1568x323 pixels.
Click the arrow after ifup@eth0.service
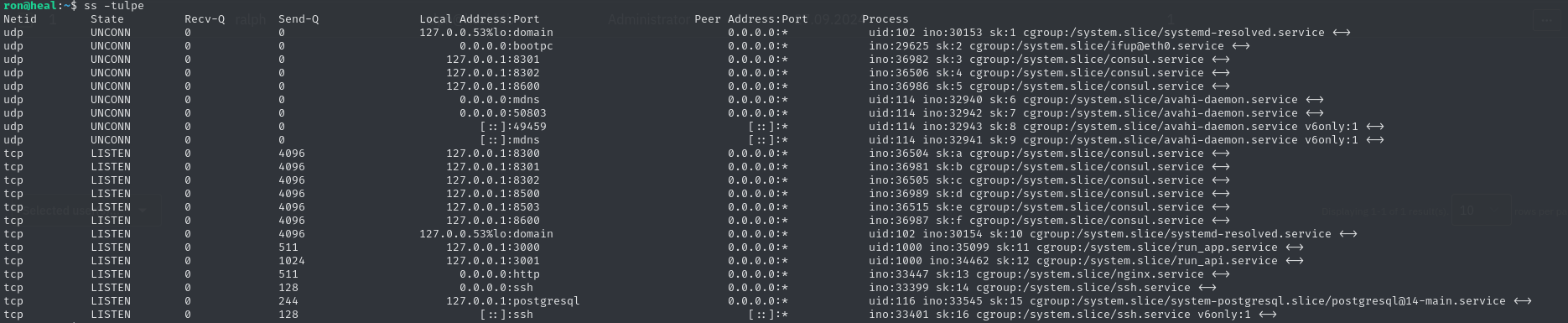pyautogui.click(x=1241, y=46)
